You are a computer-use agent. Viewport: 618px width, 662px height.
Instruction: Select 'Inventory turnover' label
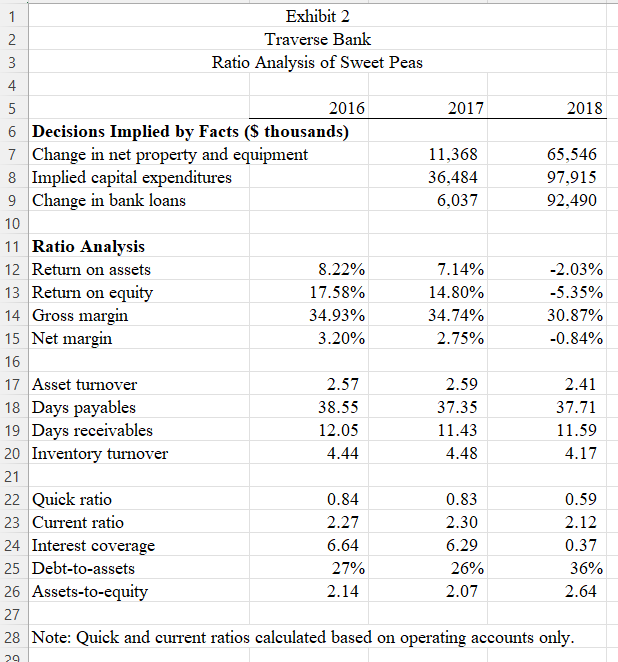click(x=100, y=454)
